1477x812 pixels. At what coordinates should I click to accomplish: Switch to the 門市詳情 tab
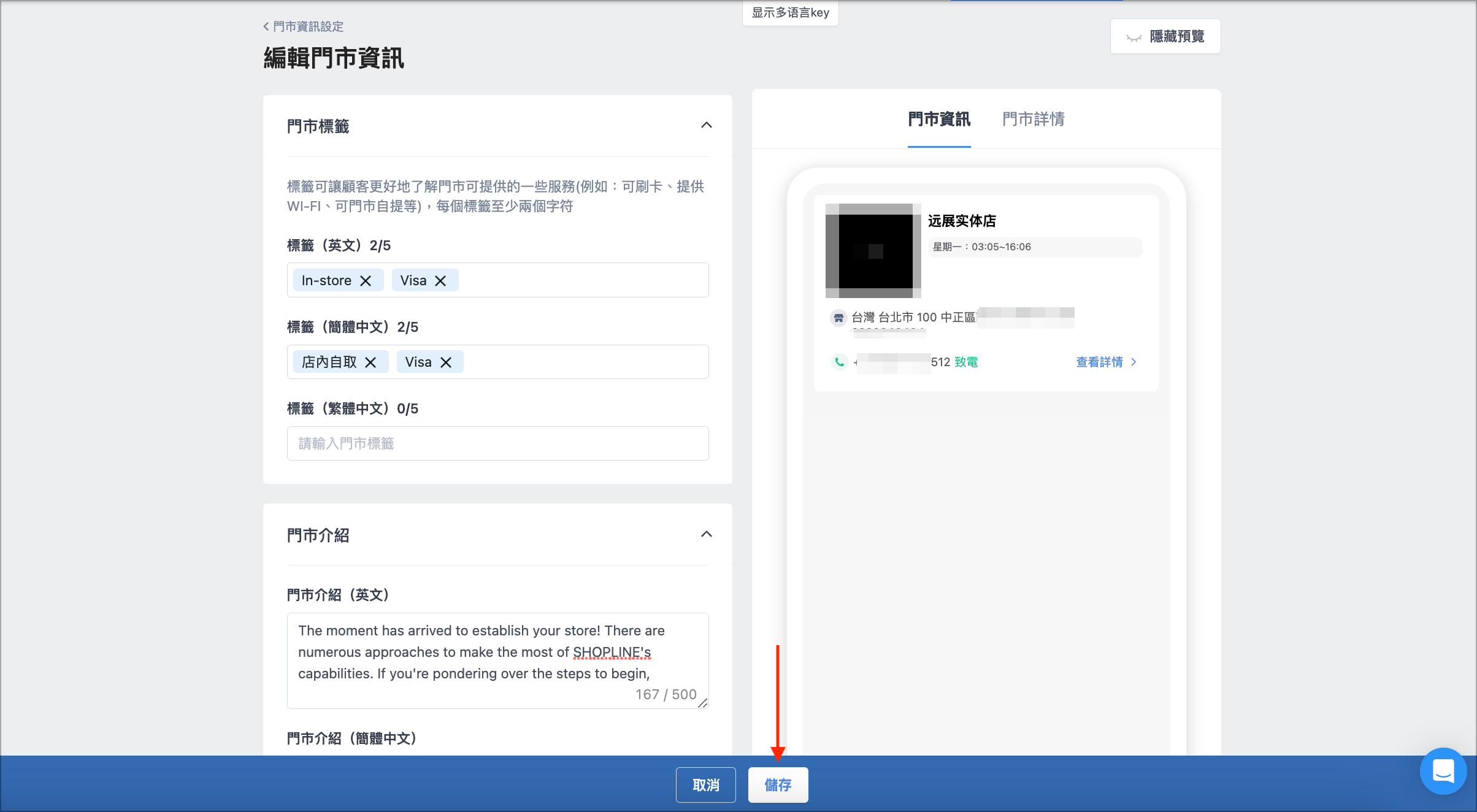(x=1034, y=119)
